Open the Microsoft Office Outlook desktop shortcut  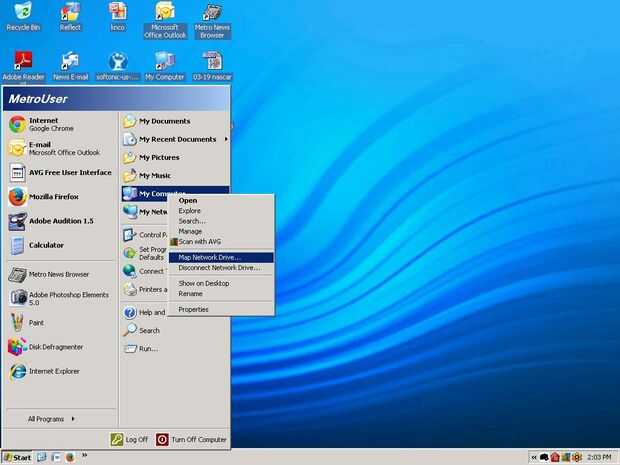click(165, 21)
